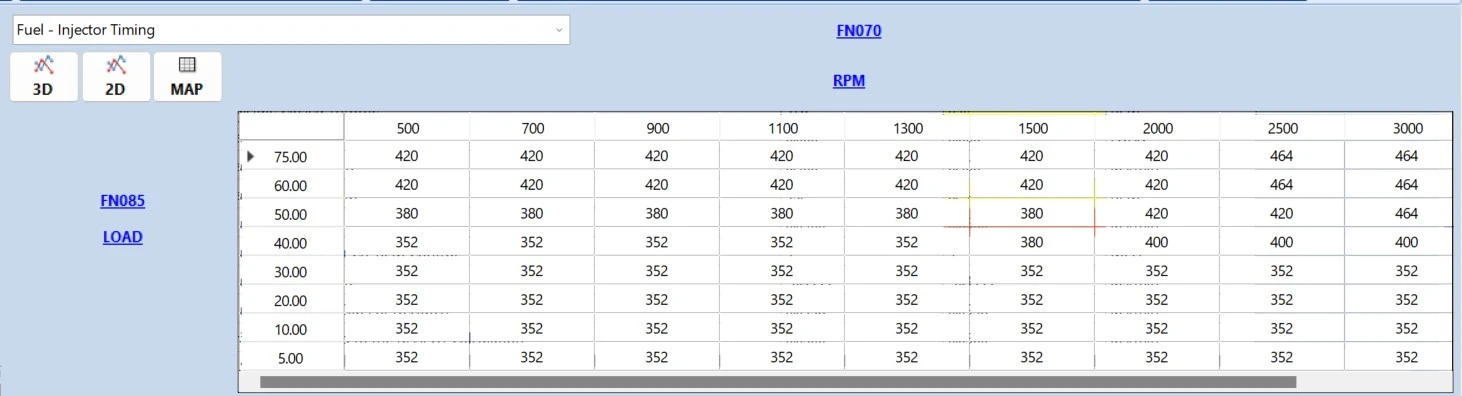Open the LOAD axis link

tap(123, 237)
